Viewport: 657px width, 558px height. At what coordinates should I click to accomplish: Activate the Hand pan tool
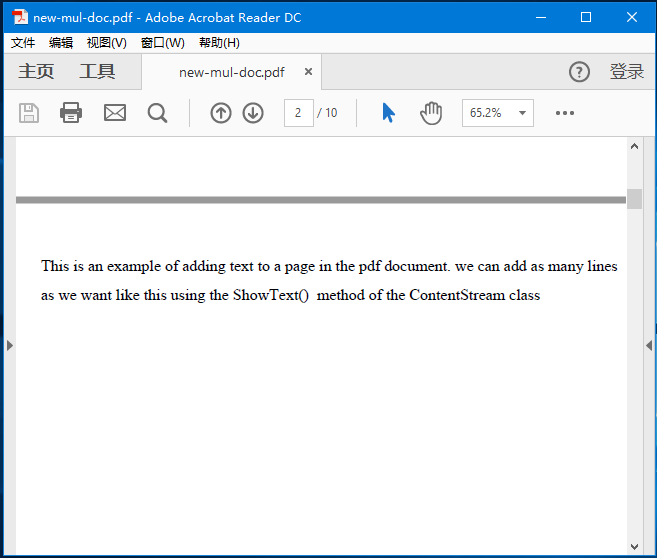click(431, 113)
